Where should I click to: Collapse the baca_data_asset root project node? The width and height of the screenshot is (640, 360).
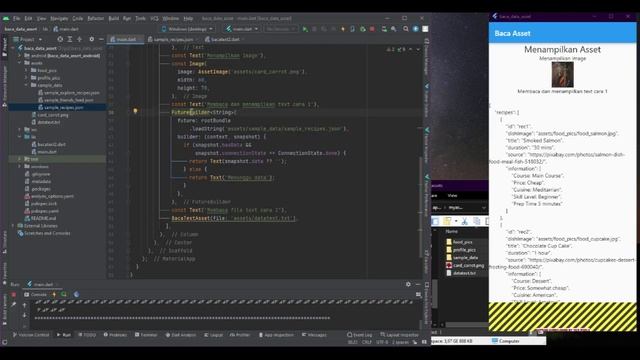(13, 48)
